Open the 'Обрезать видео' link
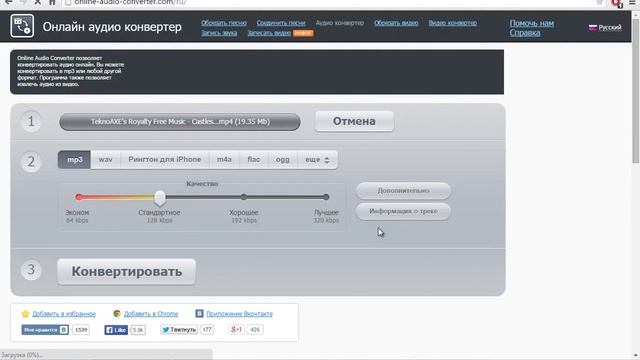 [396, 23]
